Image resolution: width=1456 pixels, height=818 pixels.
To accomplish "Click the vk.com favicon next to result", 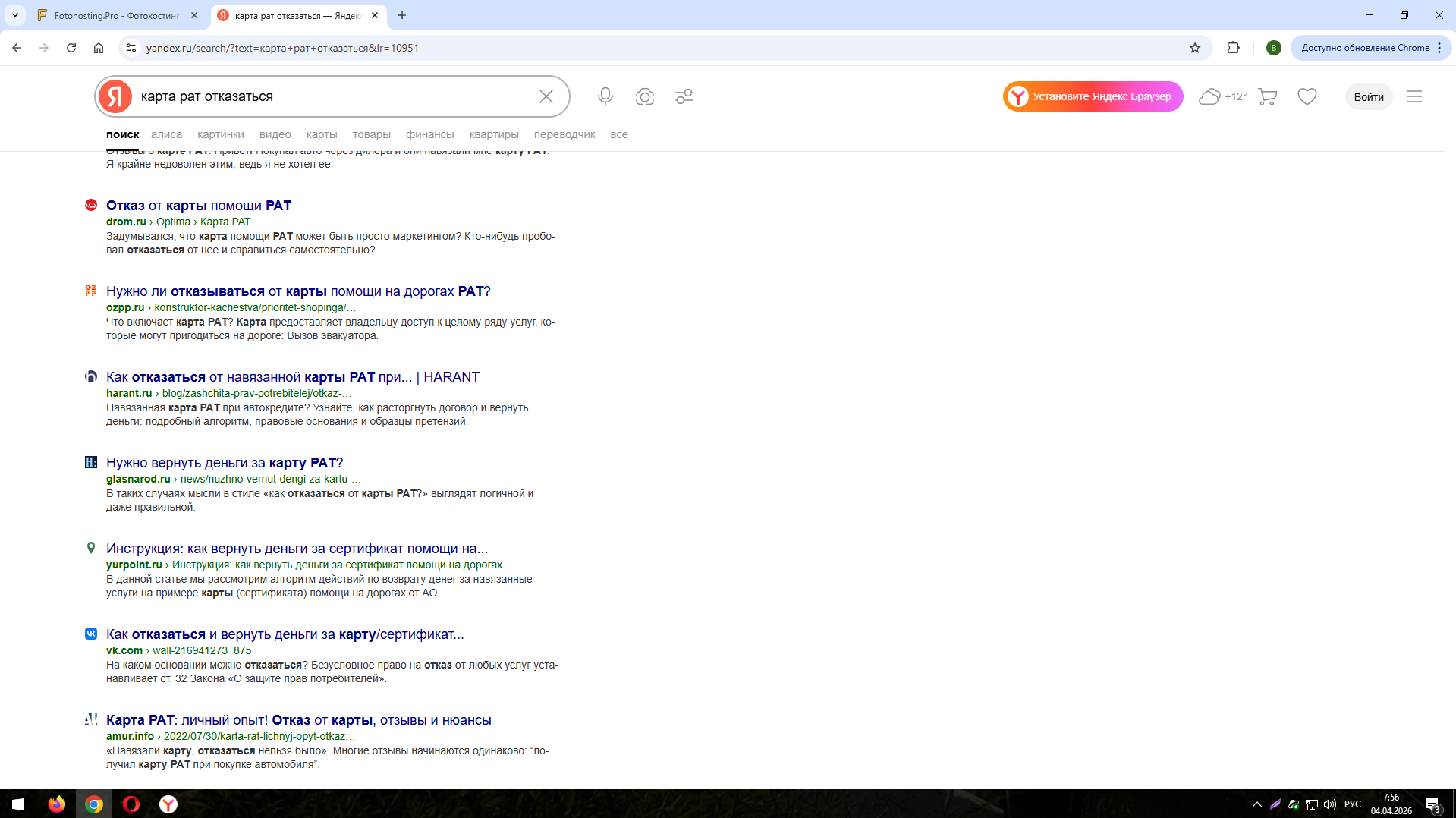I will coord(91,634).
